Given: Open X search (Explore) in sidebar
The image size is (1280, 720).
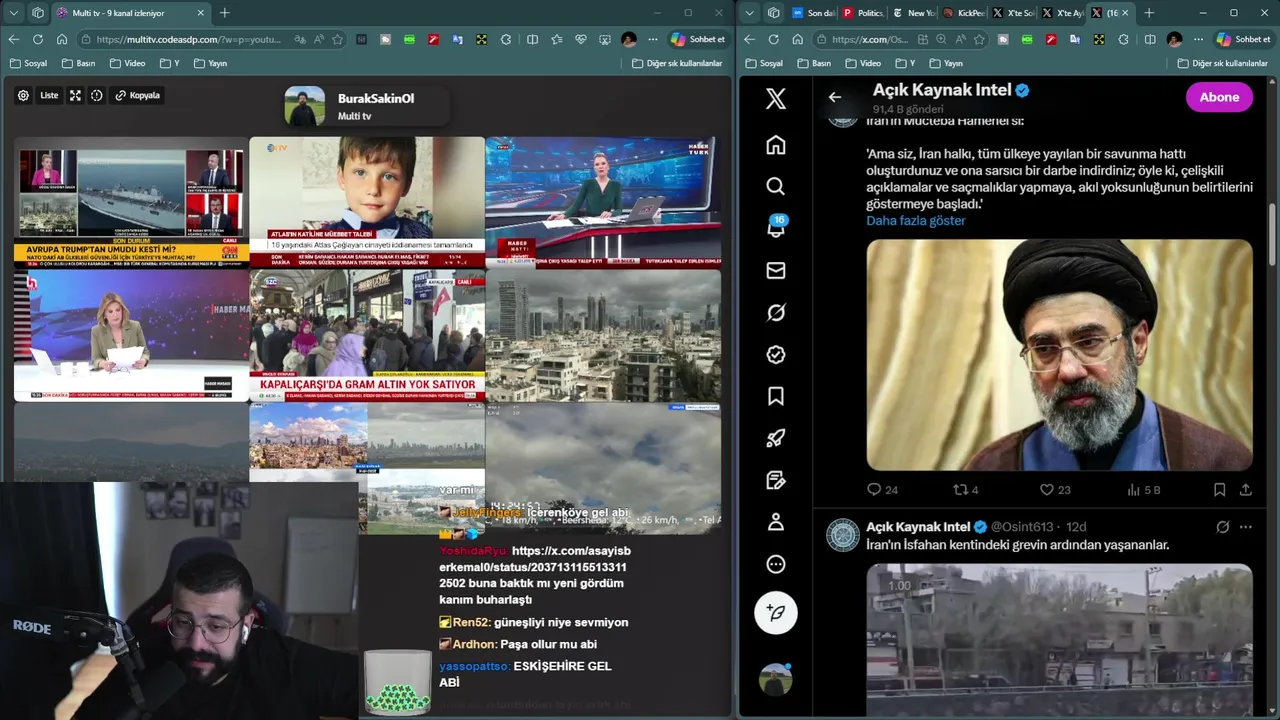Looking at the screenshot, I should point(776,187).
